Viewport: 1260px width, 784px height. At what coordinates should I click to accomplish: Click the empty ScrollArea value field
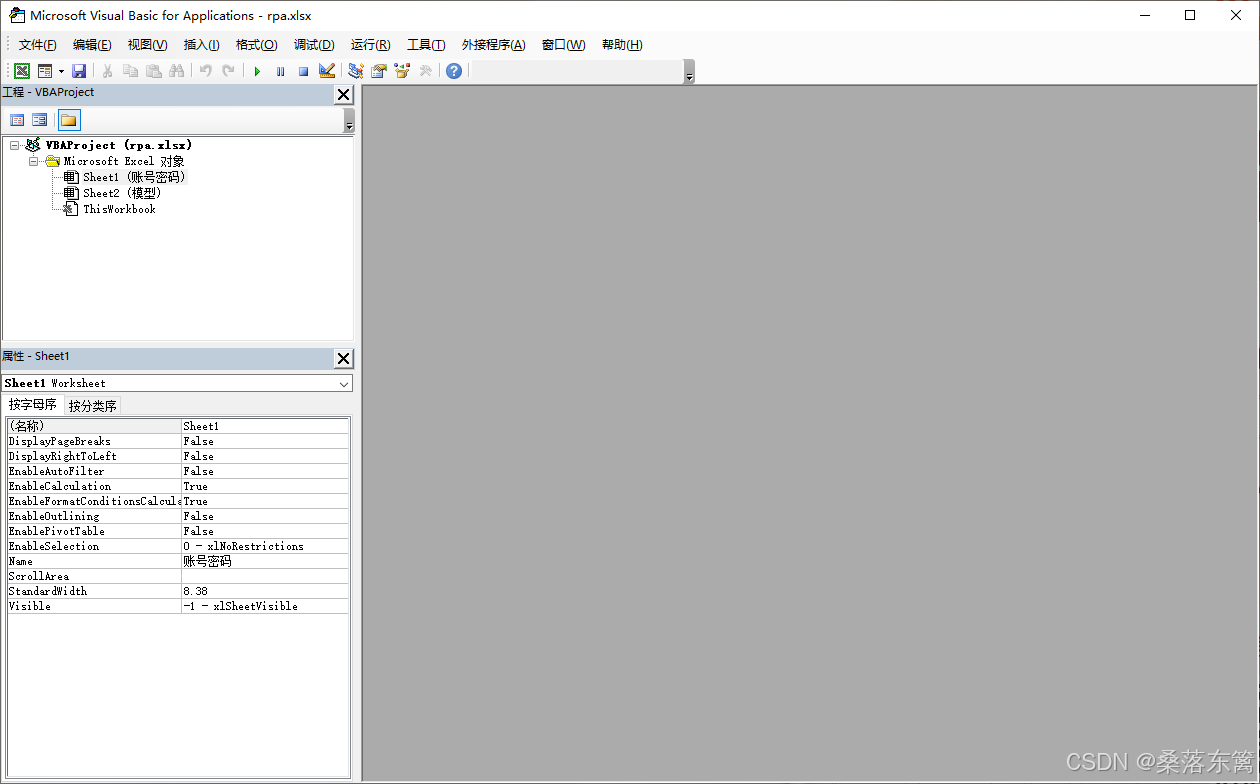point(265,576)
